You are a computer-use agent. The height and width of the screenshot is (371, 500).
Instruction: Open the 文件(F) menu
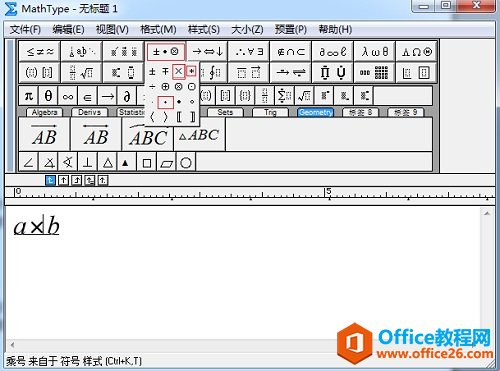(25, 29)
